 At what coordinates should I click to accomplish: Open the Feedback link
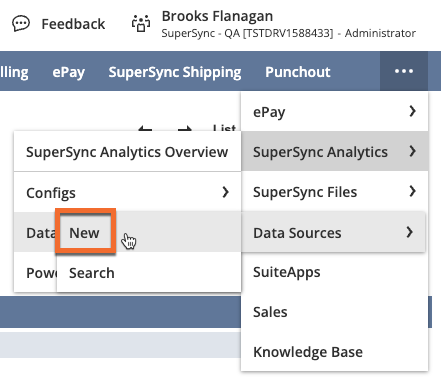click(73, 24)
